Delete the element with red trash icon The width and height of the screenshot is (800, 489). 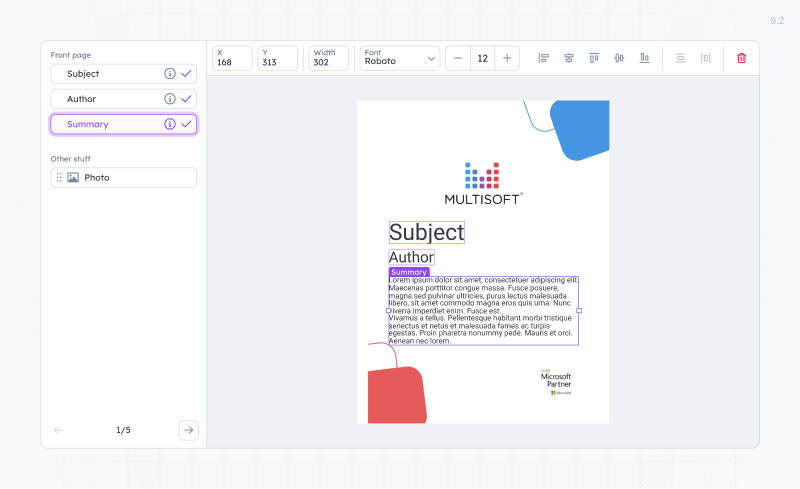coord(741,58)
